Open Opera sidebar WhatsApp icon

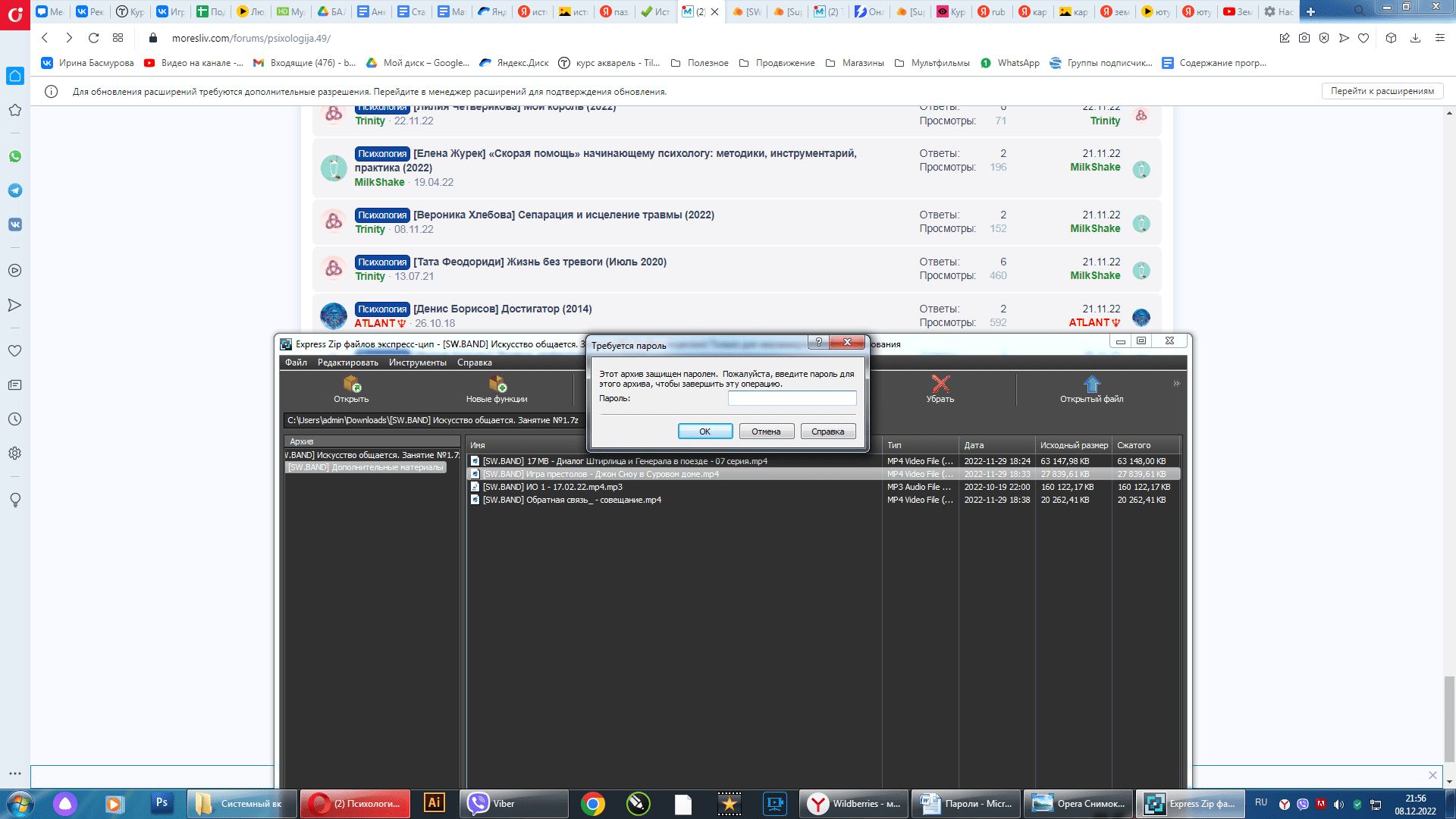point(15,156)
